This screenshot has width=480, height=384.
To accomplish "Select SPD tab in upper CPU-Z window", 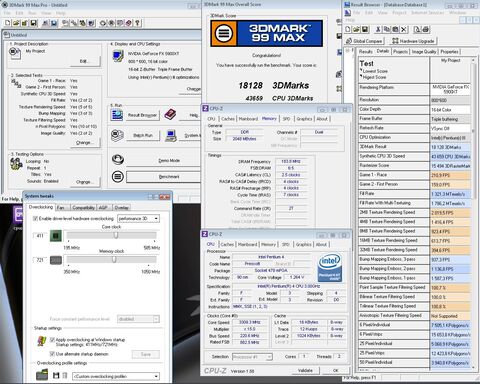I will coord(286,119).
